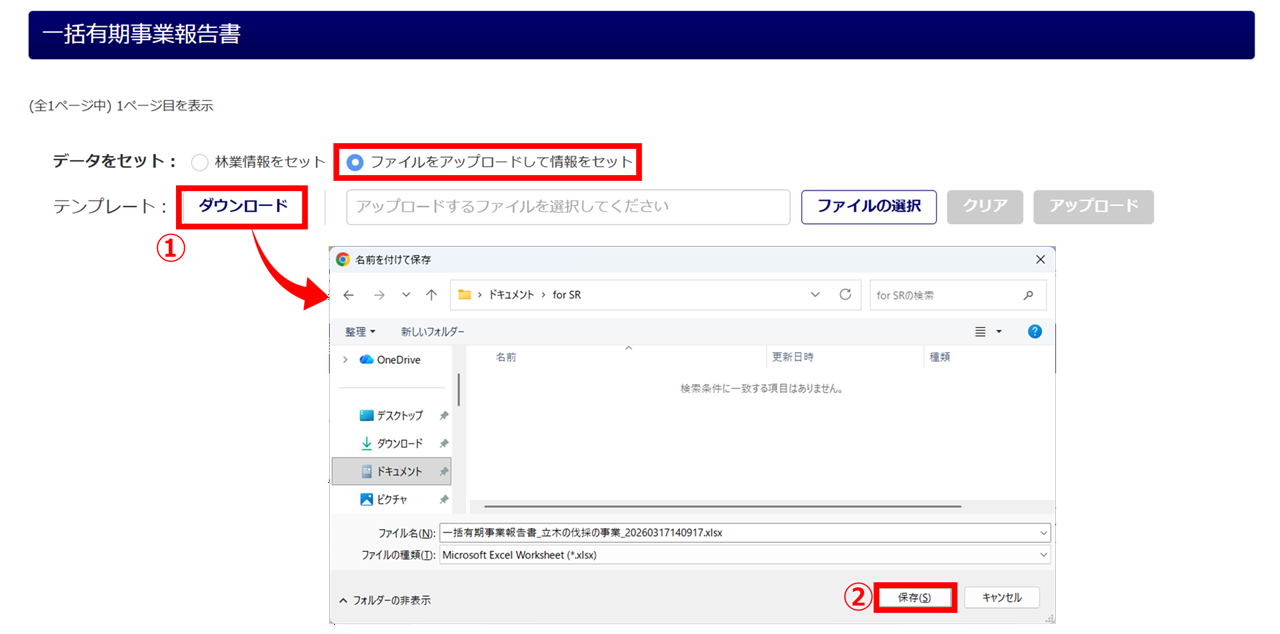Image resolution: width=1280 pixels, height=634 pixels.
Task: Collapse folders with フォルダーの非表示
Action: (384, 600)
